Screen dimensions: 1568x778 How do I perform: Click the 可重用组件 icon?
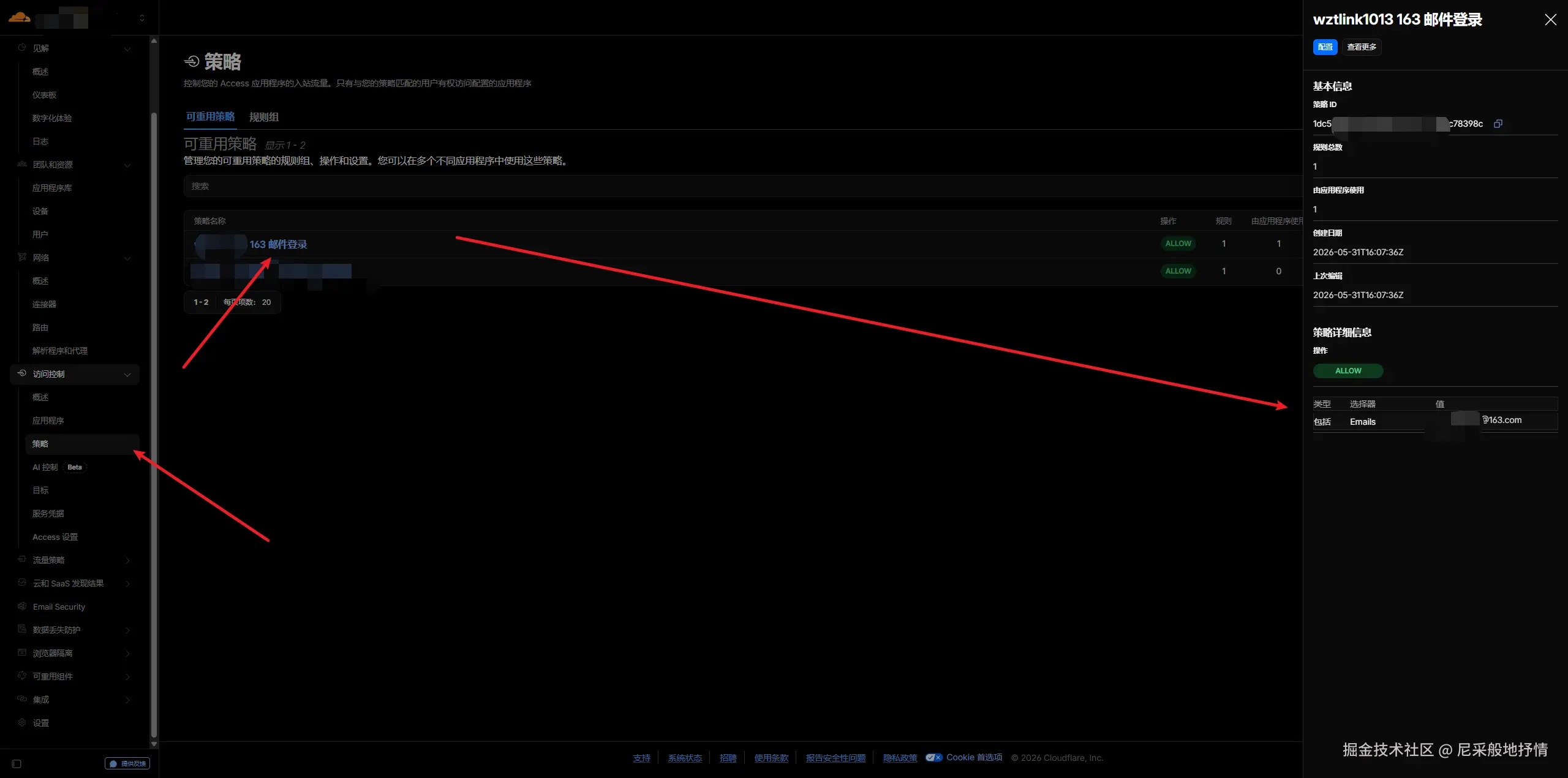tap(22, 676)
